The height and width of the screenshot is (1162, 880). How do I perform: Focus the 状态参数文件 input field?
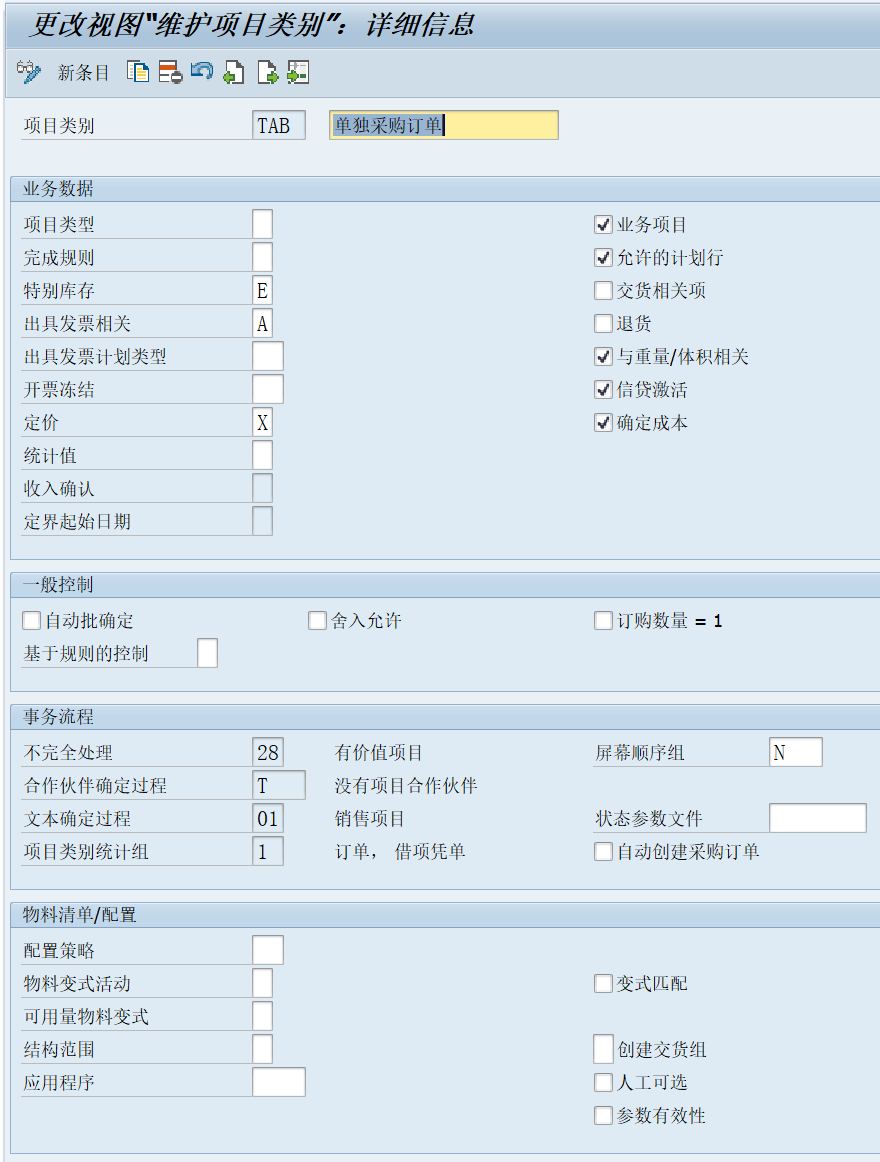(818, 818)
